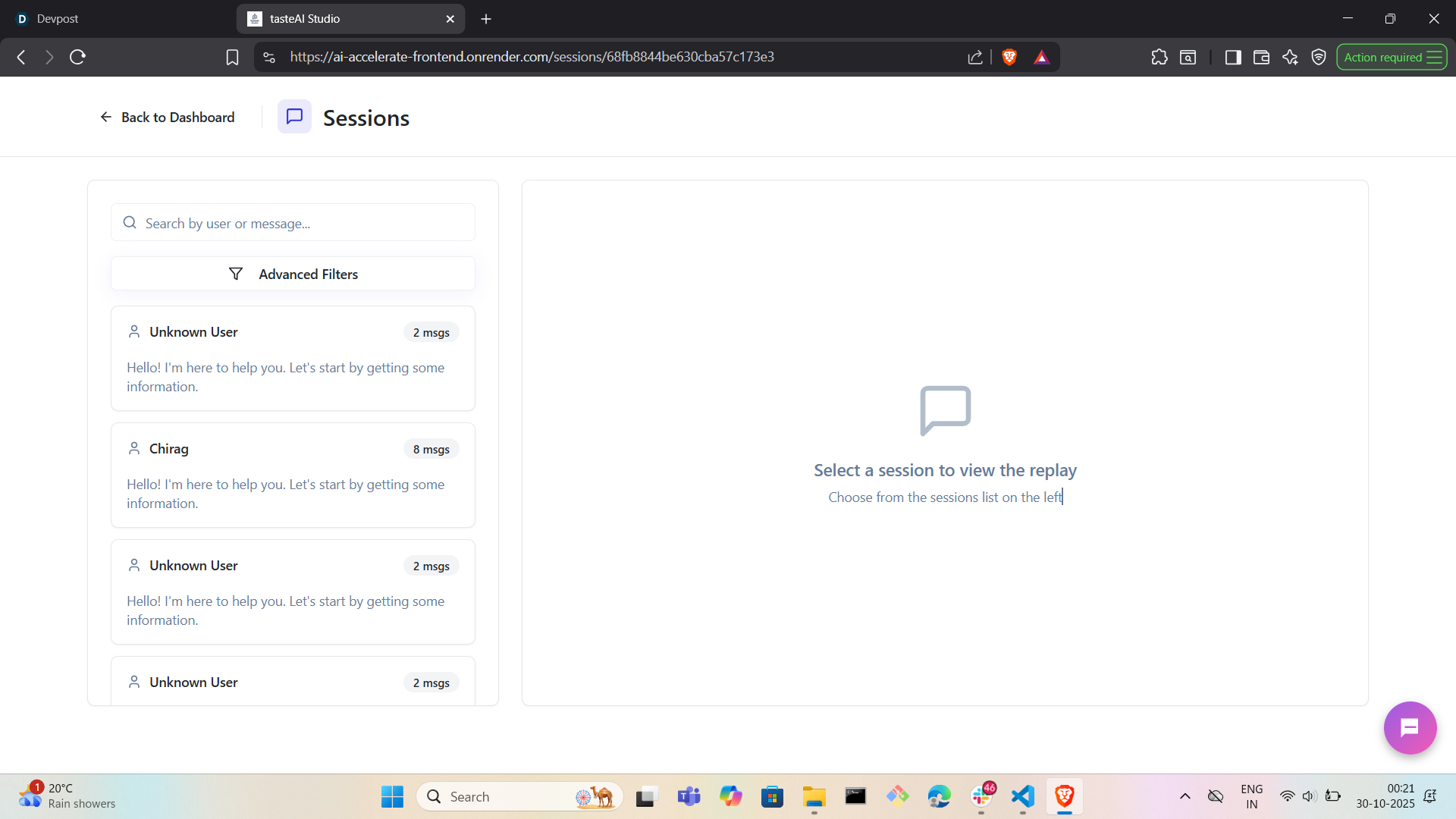Go Back to Dashboard
1456x819 pixels.
click(168, 118)
